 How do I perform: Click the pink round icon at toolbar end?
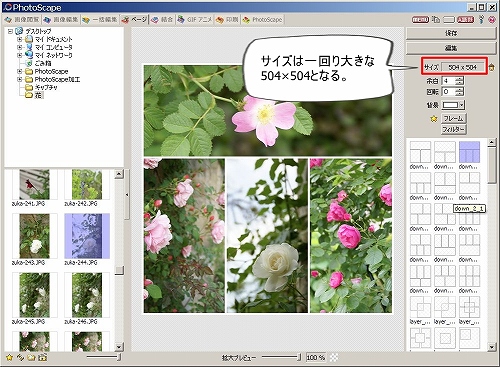[x=492, y=20]
